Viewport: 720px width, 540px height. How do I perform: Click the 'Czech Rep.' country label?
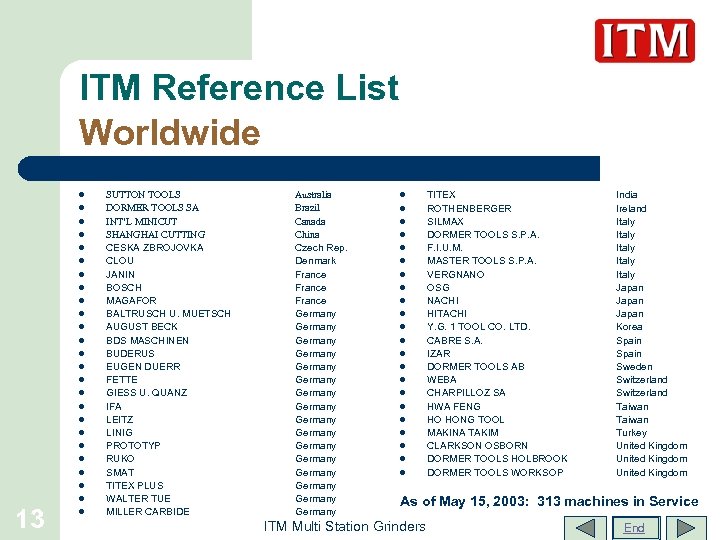(321, 248)
